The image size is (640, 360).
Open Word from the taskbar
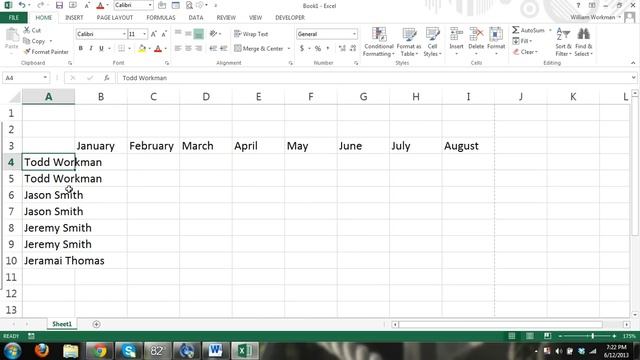point(216,351)
